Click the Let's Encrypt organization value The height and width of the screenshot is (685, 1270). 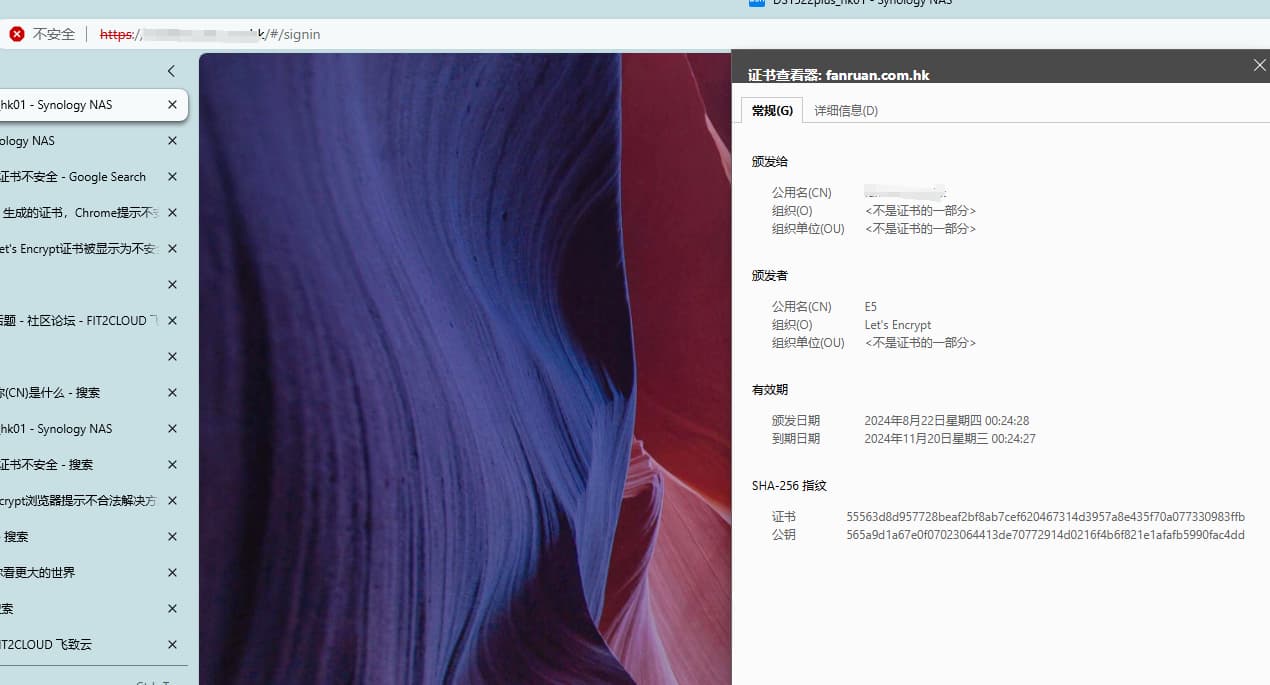point(898,325)
